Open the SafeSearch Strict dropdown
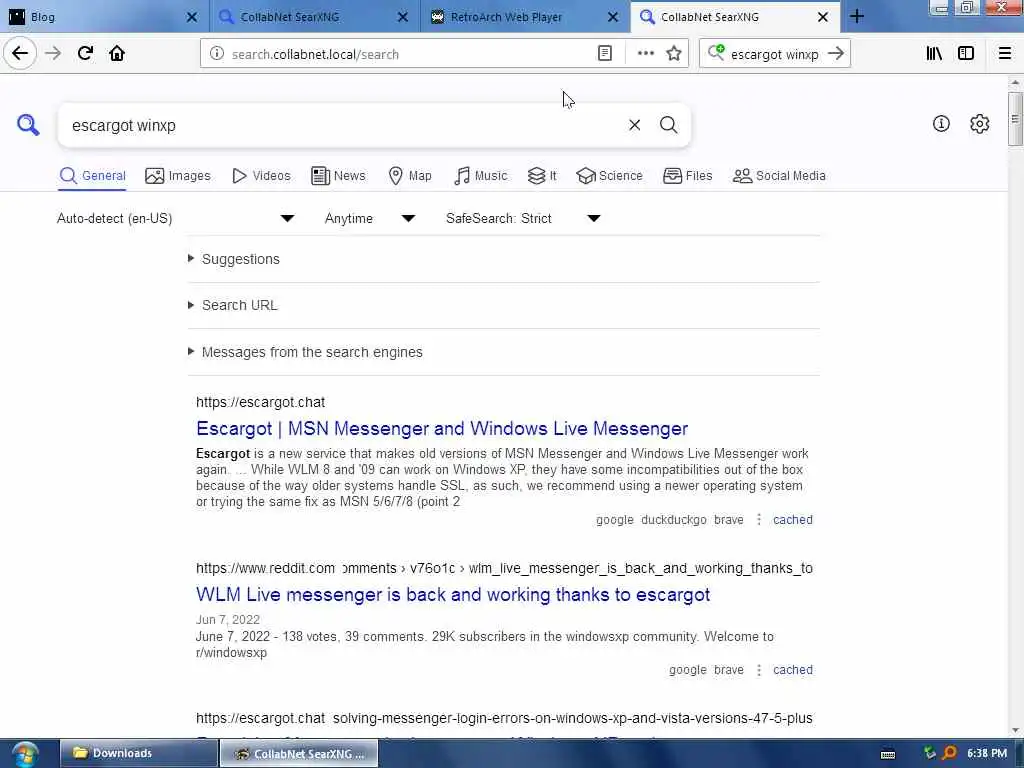The width and height of the screenshot is (1024, 768). (523, 219)
